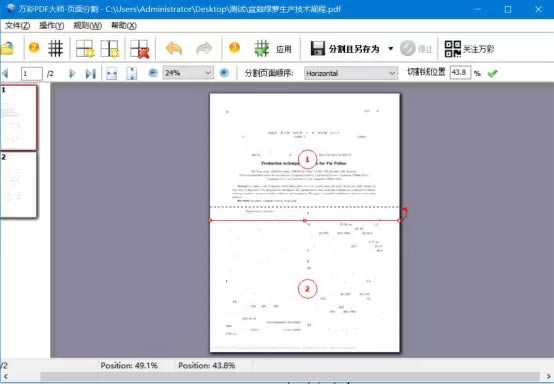Click the second orange step badge

pyautogui.click(x=234, y=47)
